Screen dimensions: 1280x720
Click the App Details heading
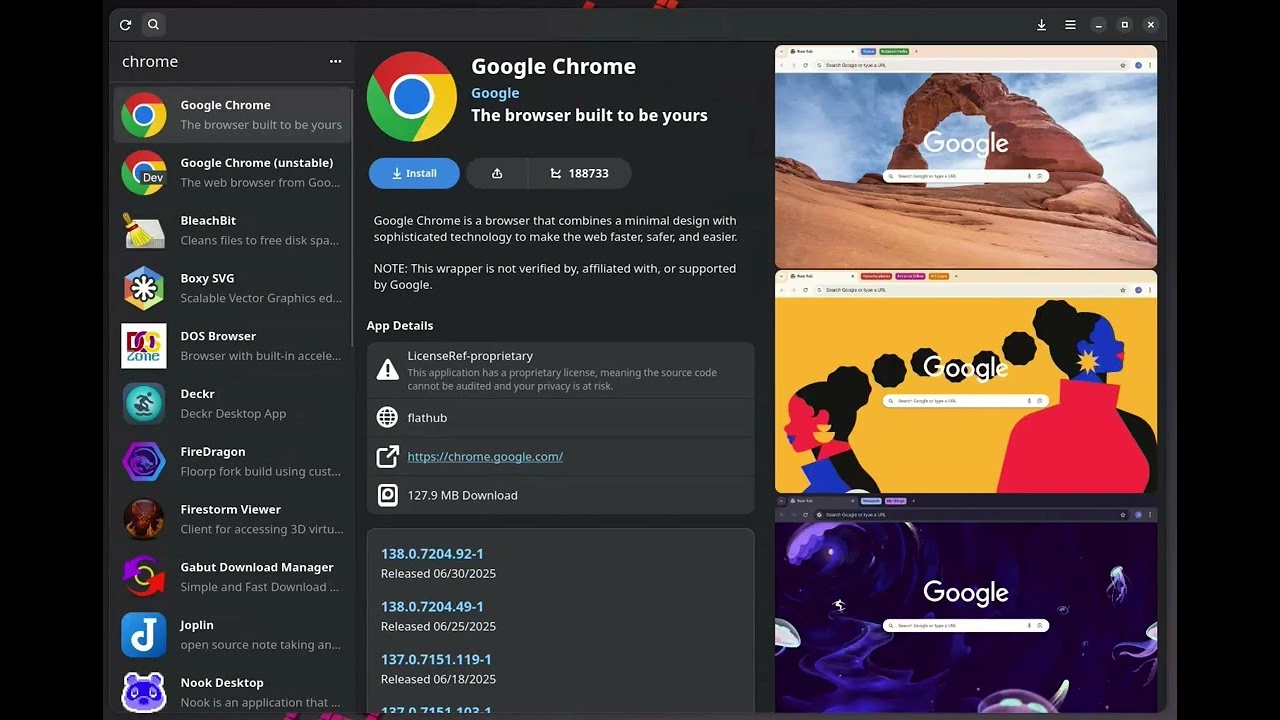coord(400,326)
